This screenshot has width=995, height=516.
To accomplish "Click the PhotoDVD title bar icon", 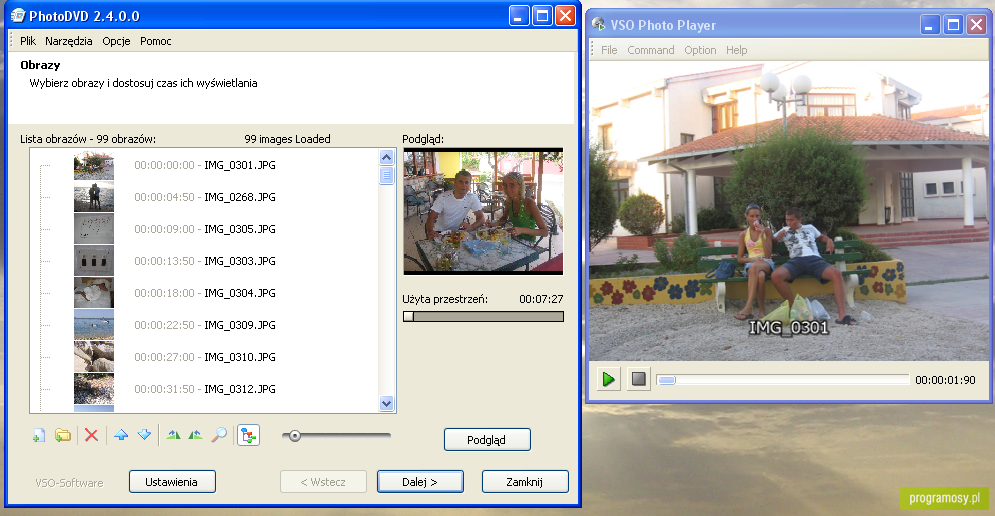I will 18,16.
